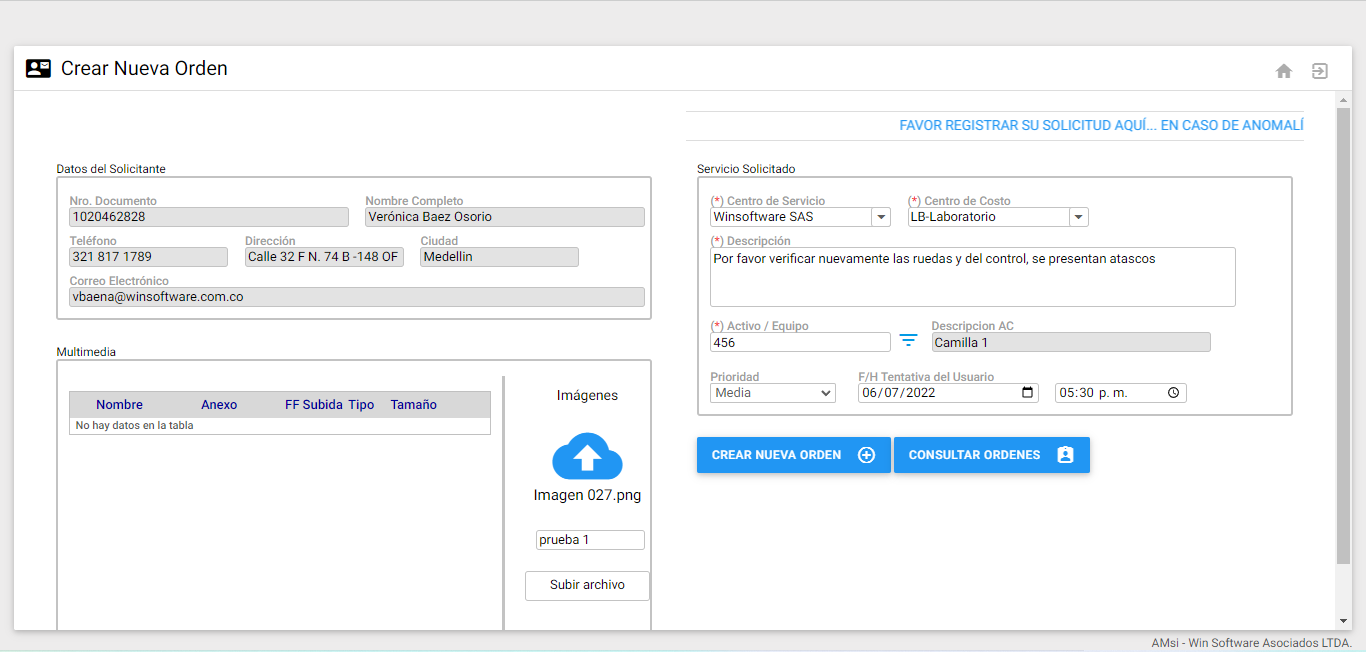The width and height of the screenshot is (1366, 652).
Task: Sort by Tamaño column header
Action: pos(414,405)
